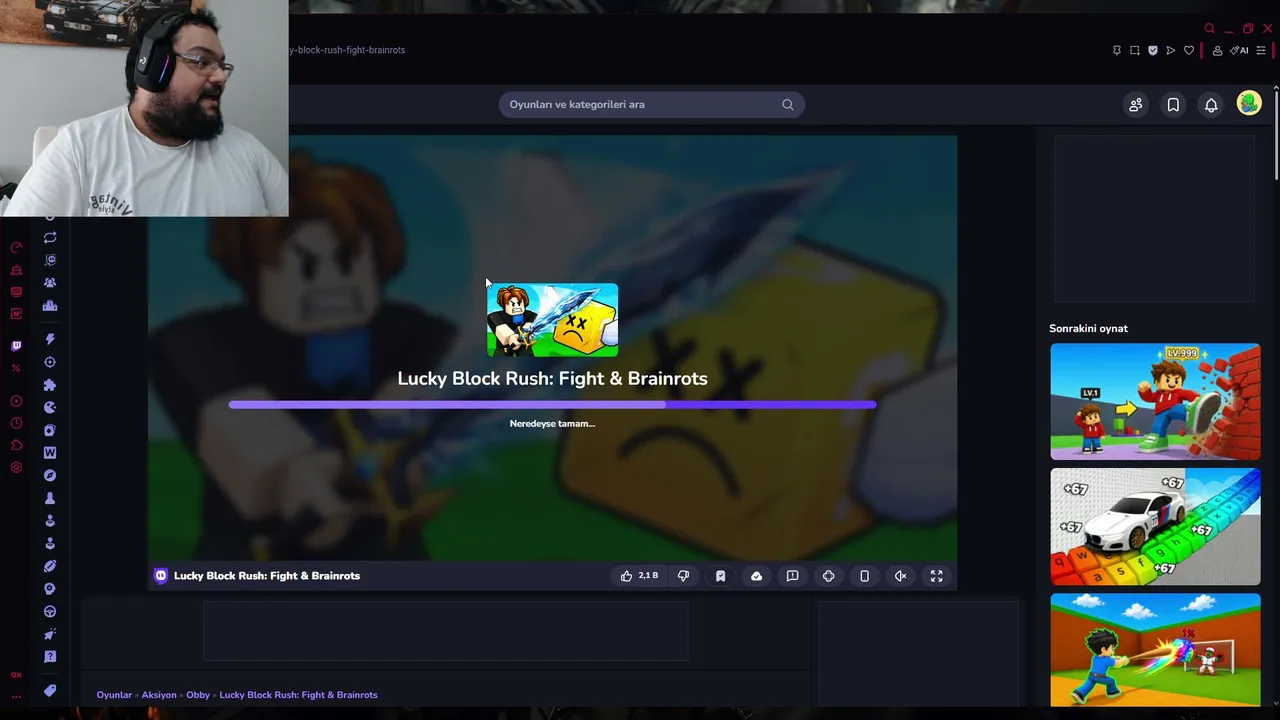The width and height of the screenshot is (1280, 720).
Task: Open the browser tab search magnifier icon
Action: pyautogui.click(x=1209, y=29)
